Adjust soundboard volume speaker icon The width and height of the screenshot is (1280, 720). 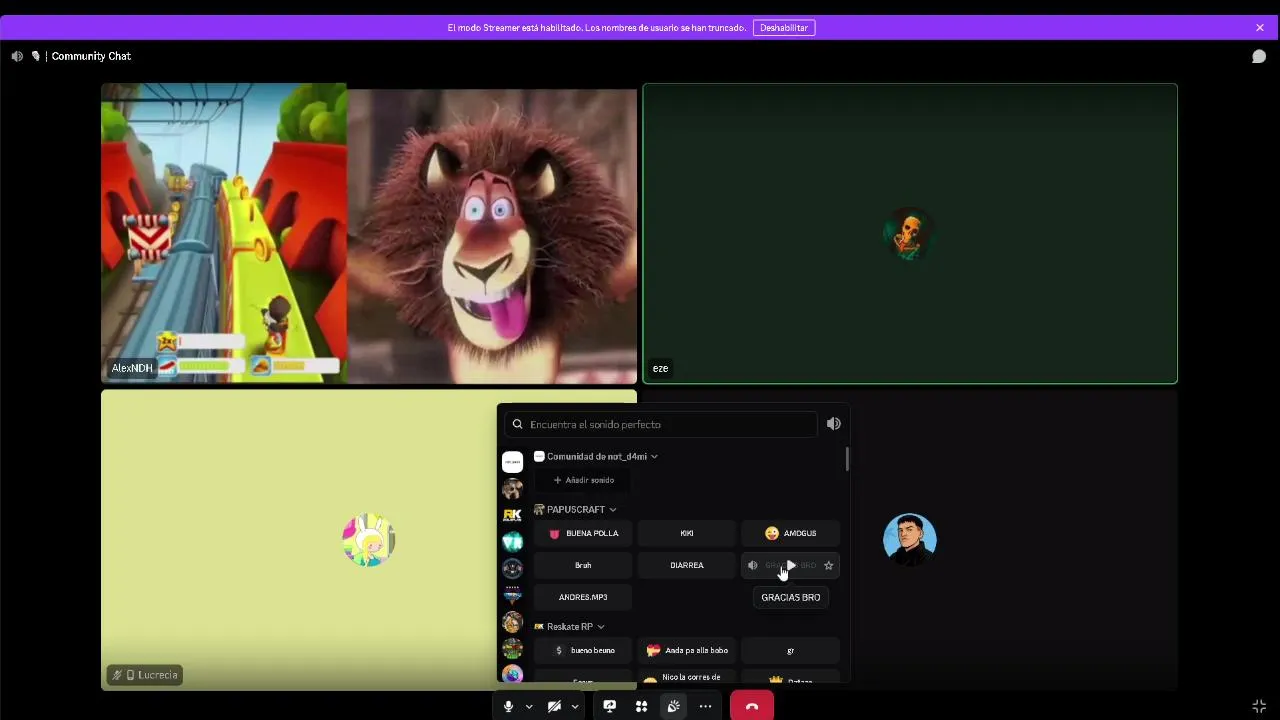[x=834, y=424]
